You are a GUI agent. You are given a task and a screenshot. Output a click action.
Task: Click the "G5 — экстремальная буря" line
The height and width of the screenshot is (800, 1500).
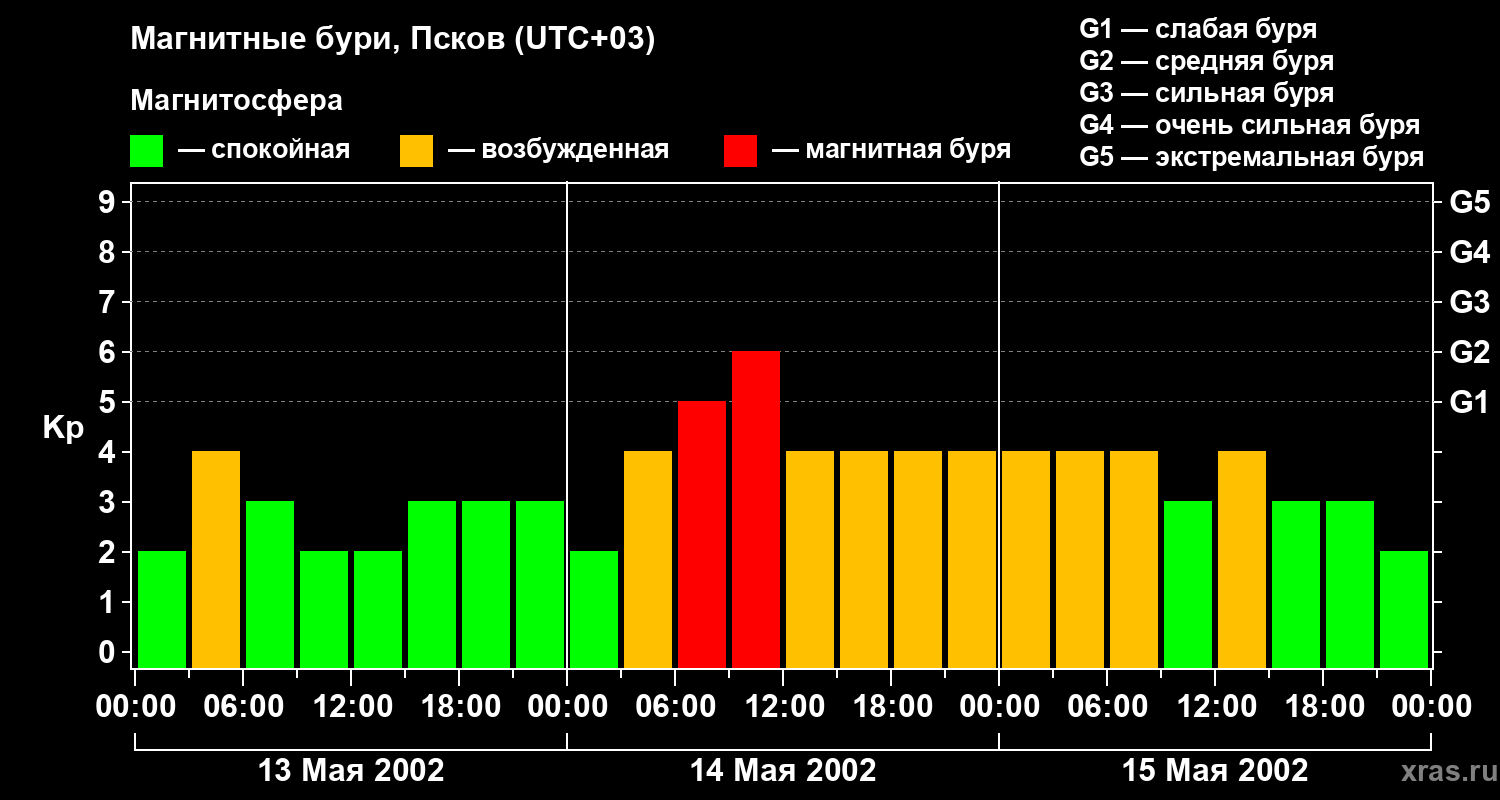click(x=1251, y=158)
